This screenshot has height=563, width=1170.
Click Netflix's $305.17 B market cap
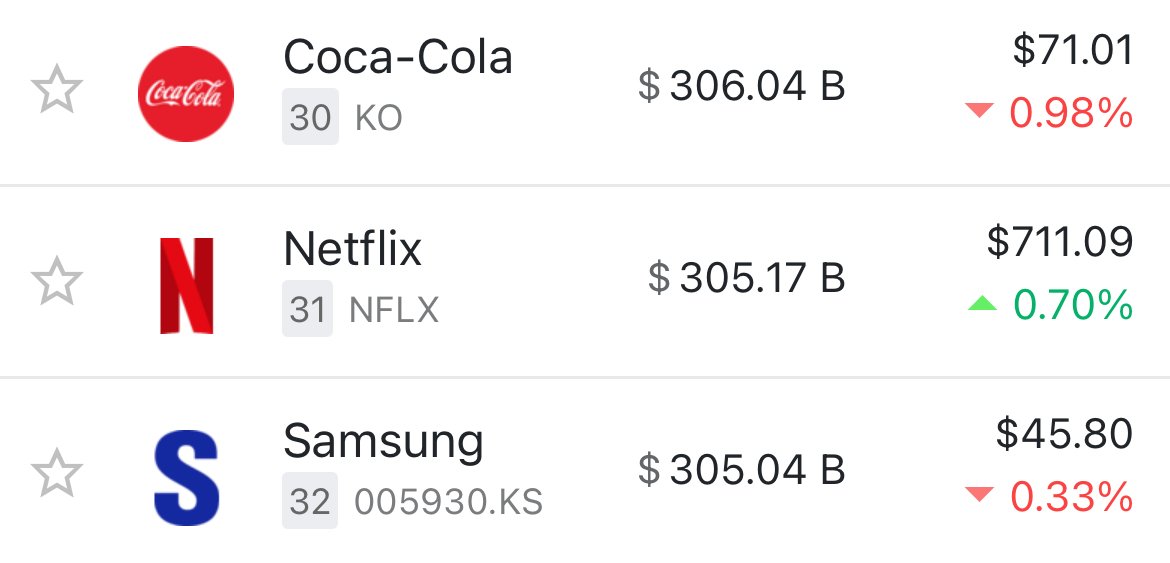tap(747, 278)
